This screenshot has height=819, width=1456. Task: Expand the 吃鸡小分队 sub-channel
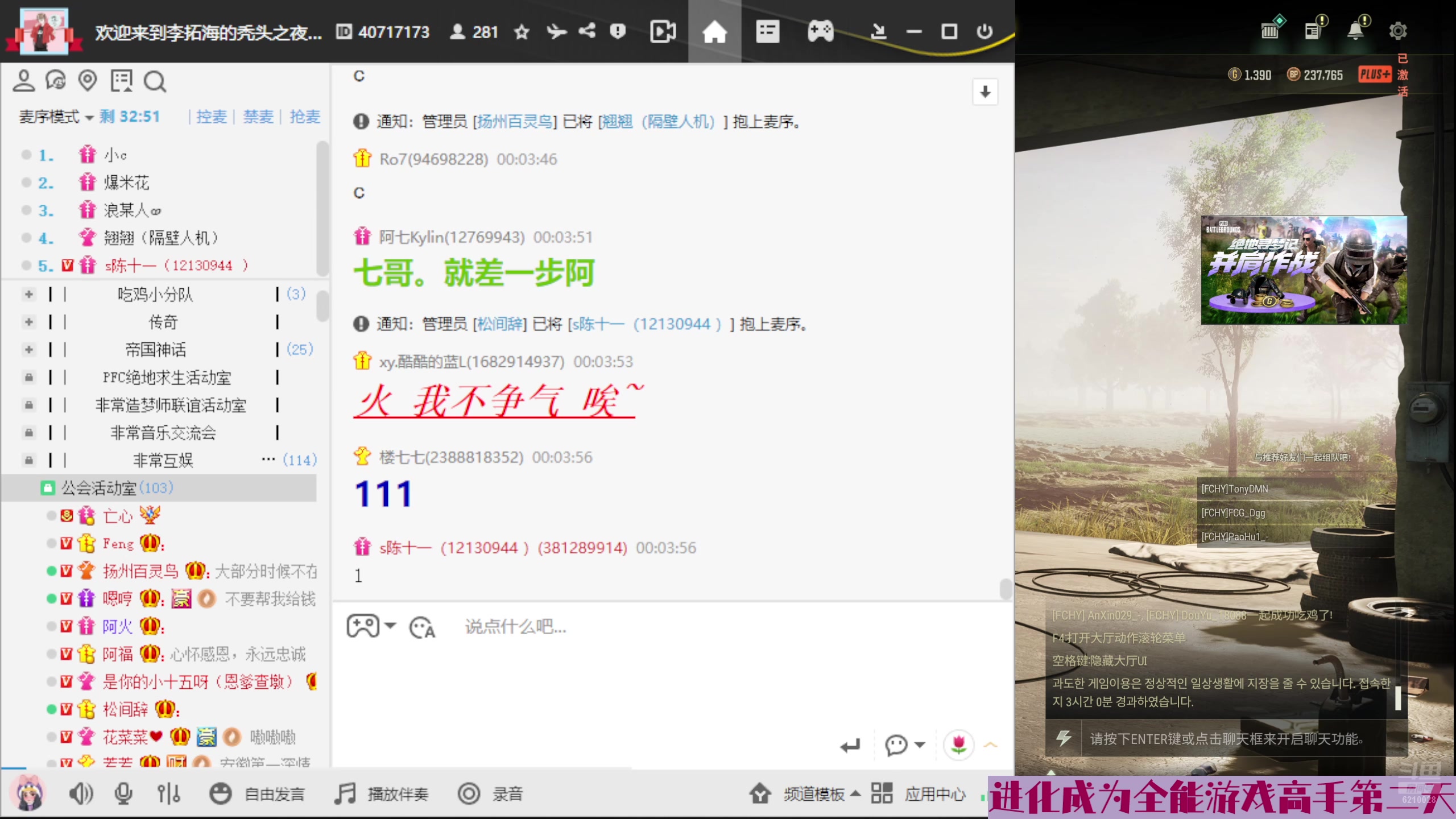coord(28,294)
